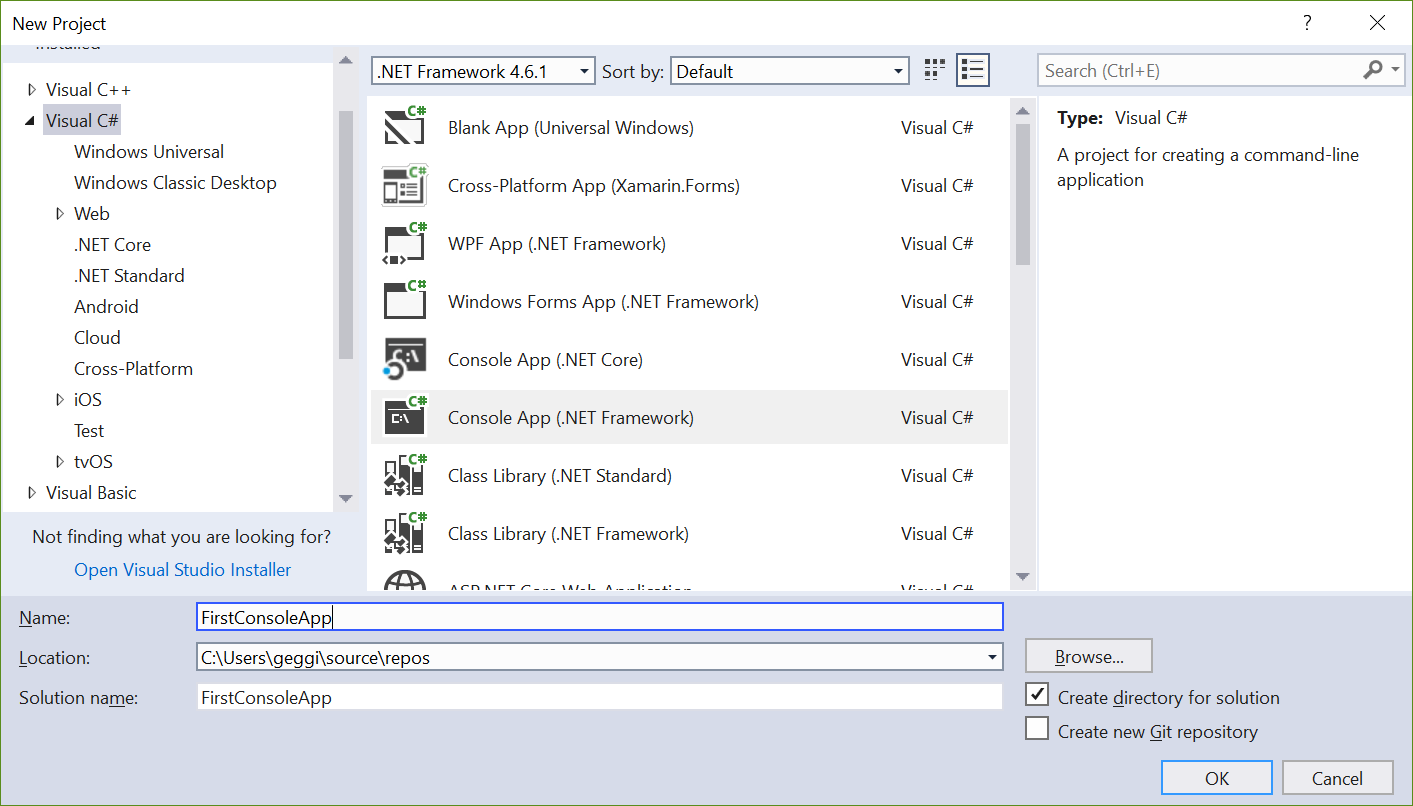Select Console App (.NET Core) name text
Viewport: 1413px width, 806px height.
tap(545, 360)
